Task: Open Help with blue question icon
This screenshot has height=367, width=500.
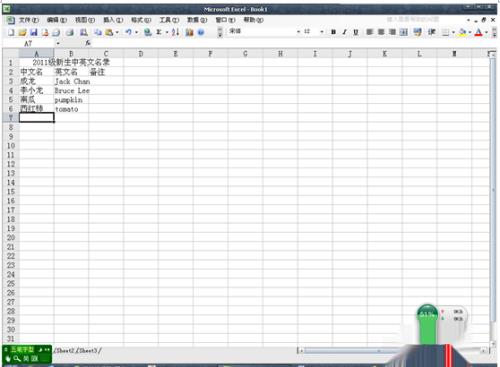Action: tap(201, 32)
